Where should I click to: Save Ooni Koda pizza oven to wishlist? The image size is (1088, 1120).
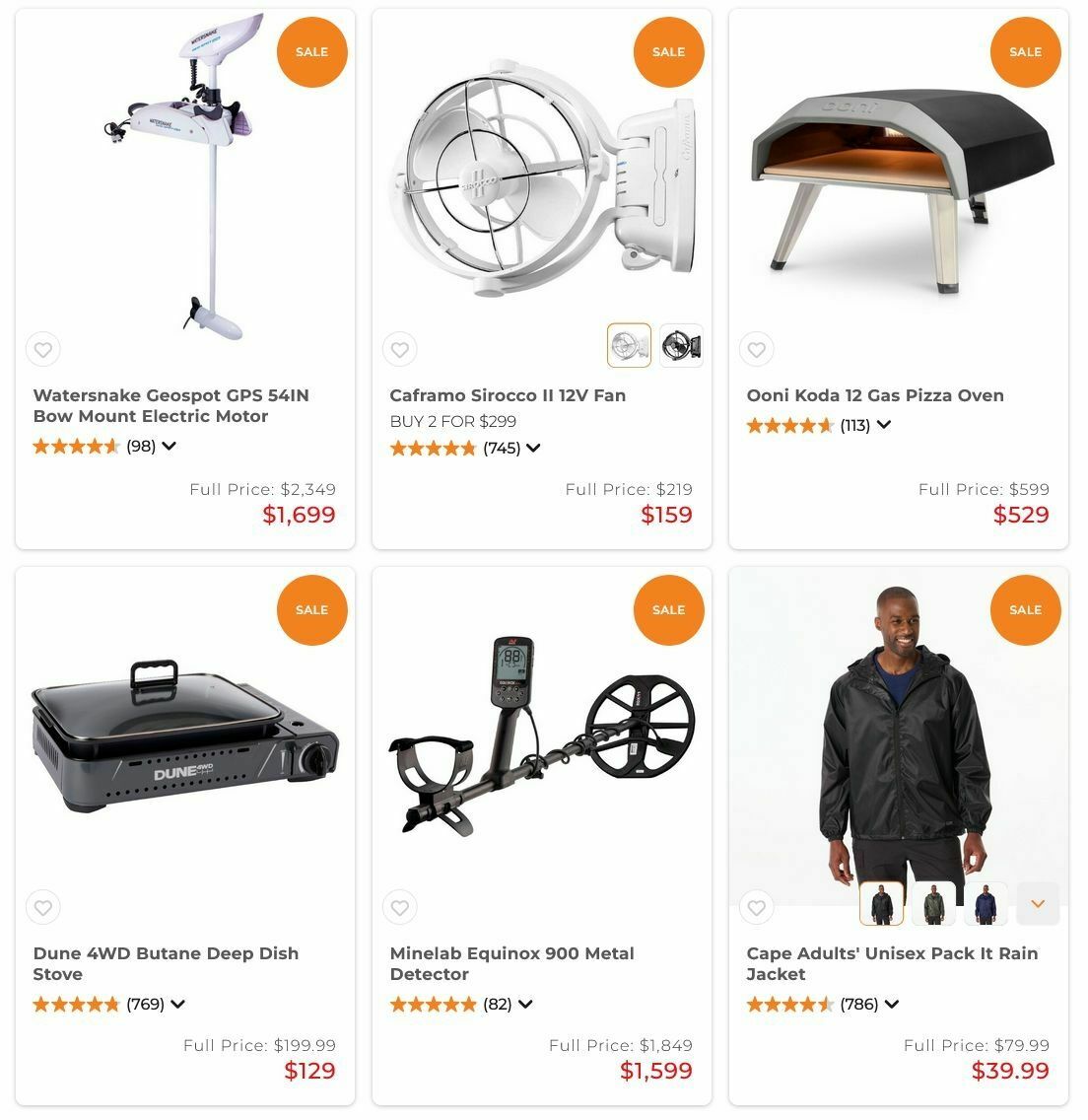tap(757, 350)
